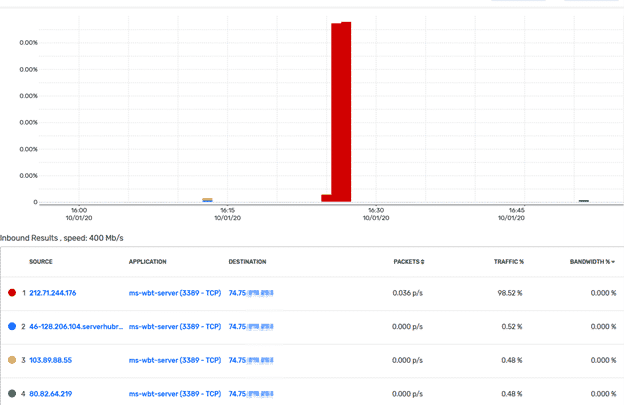Open ms-wbt-server application link in row 2
This screenshot has width=624, height=405.
coord(175,327)
